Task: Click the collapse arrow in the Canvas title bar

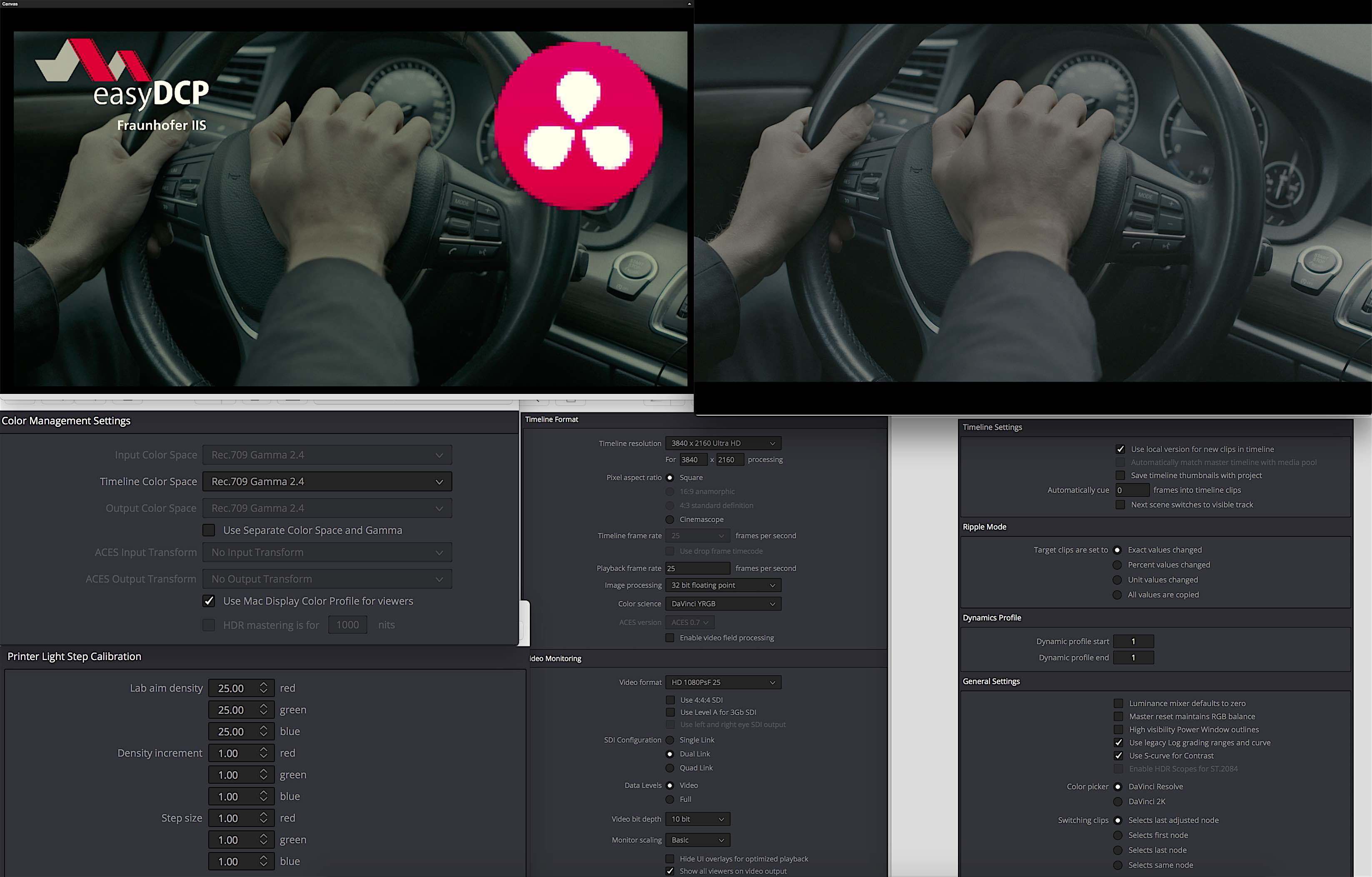Action: pos(689,4)
